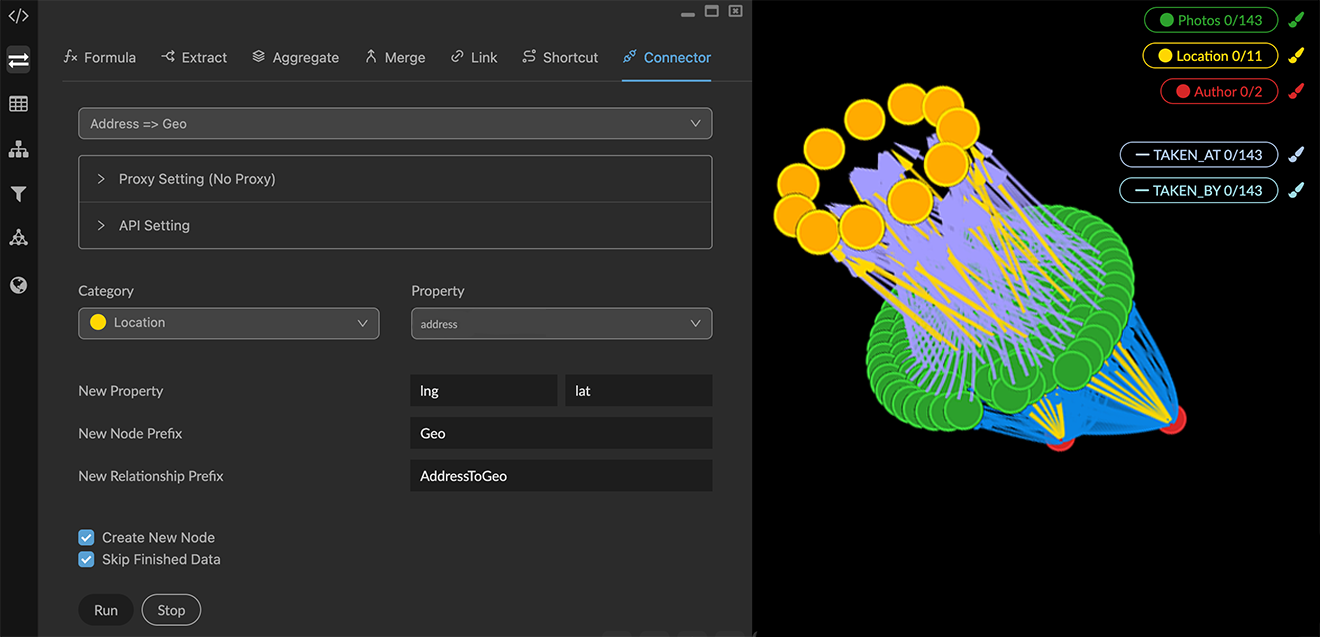This screenshot has height=637, width=1320.
Task: Switch to the Merge tab
Action: [x=395, y=58]
